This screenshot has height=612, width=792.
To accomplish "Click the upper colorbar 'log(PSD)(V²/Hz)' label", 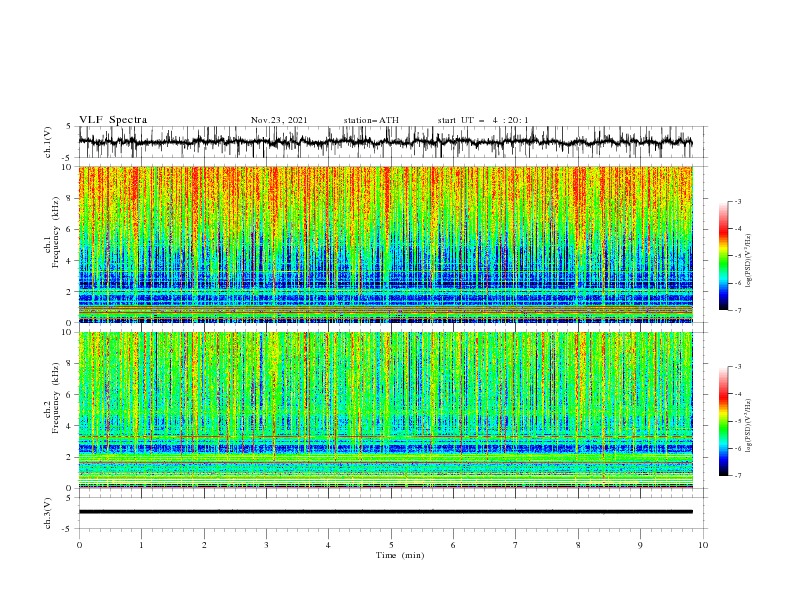I will 749,261.
